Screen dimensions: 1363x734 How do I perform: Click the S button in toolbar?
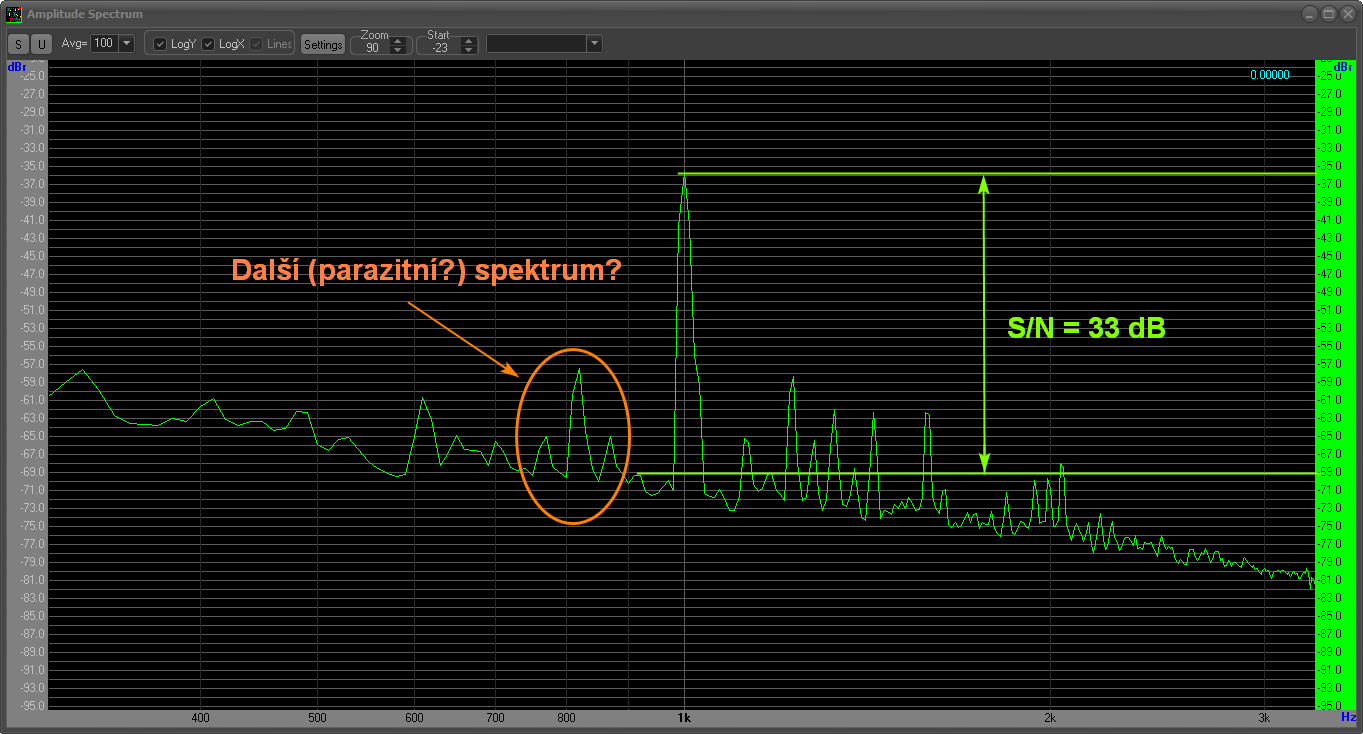(19, 44)
